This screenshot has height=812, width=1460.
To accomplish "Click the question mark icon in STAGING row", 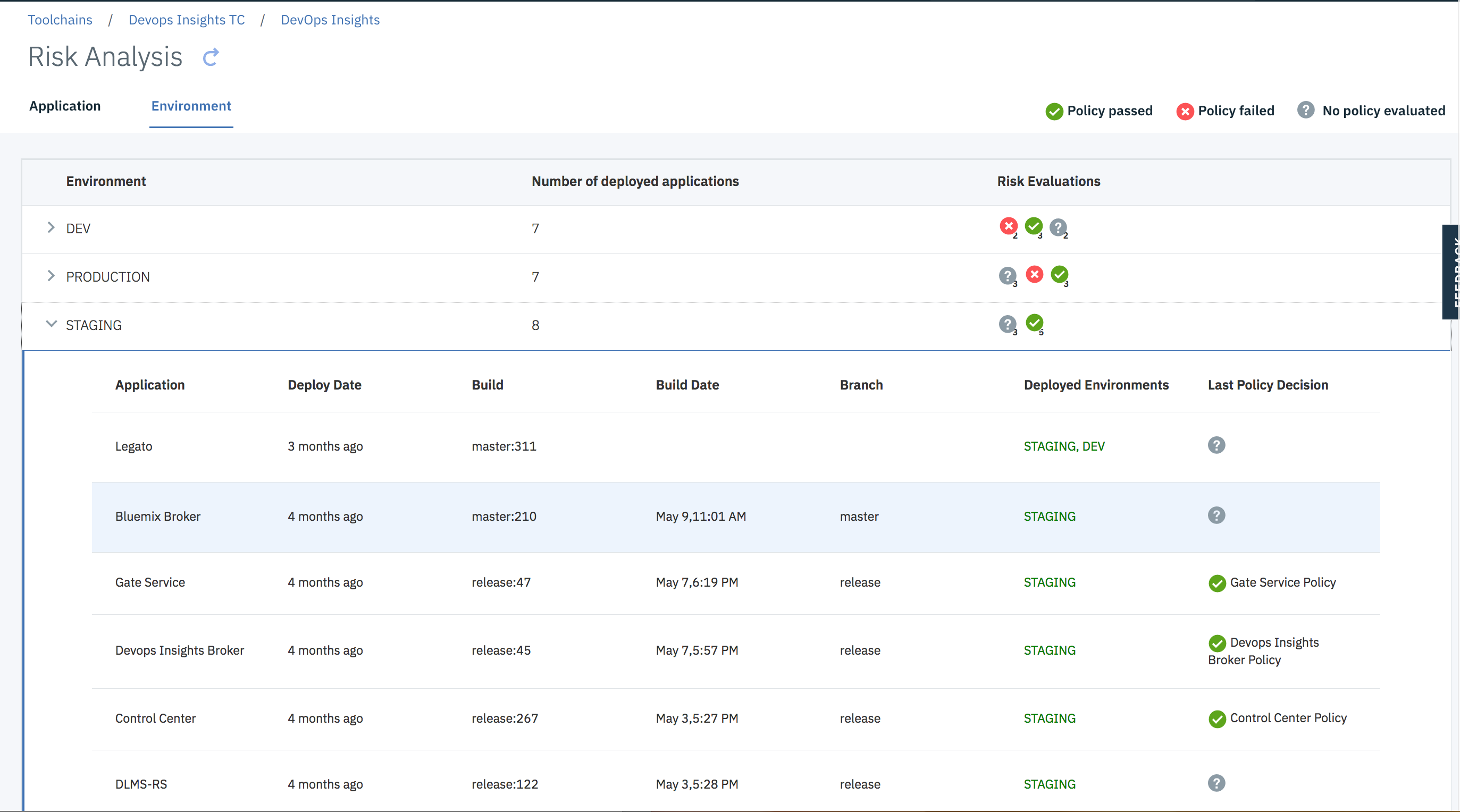I will click(x=1007, y=324).
